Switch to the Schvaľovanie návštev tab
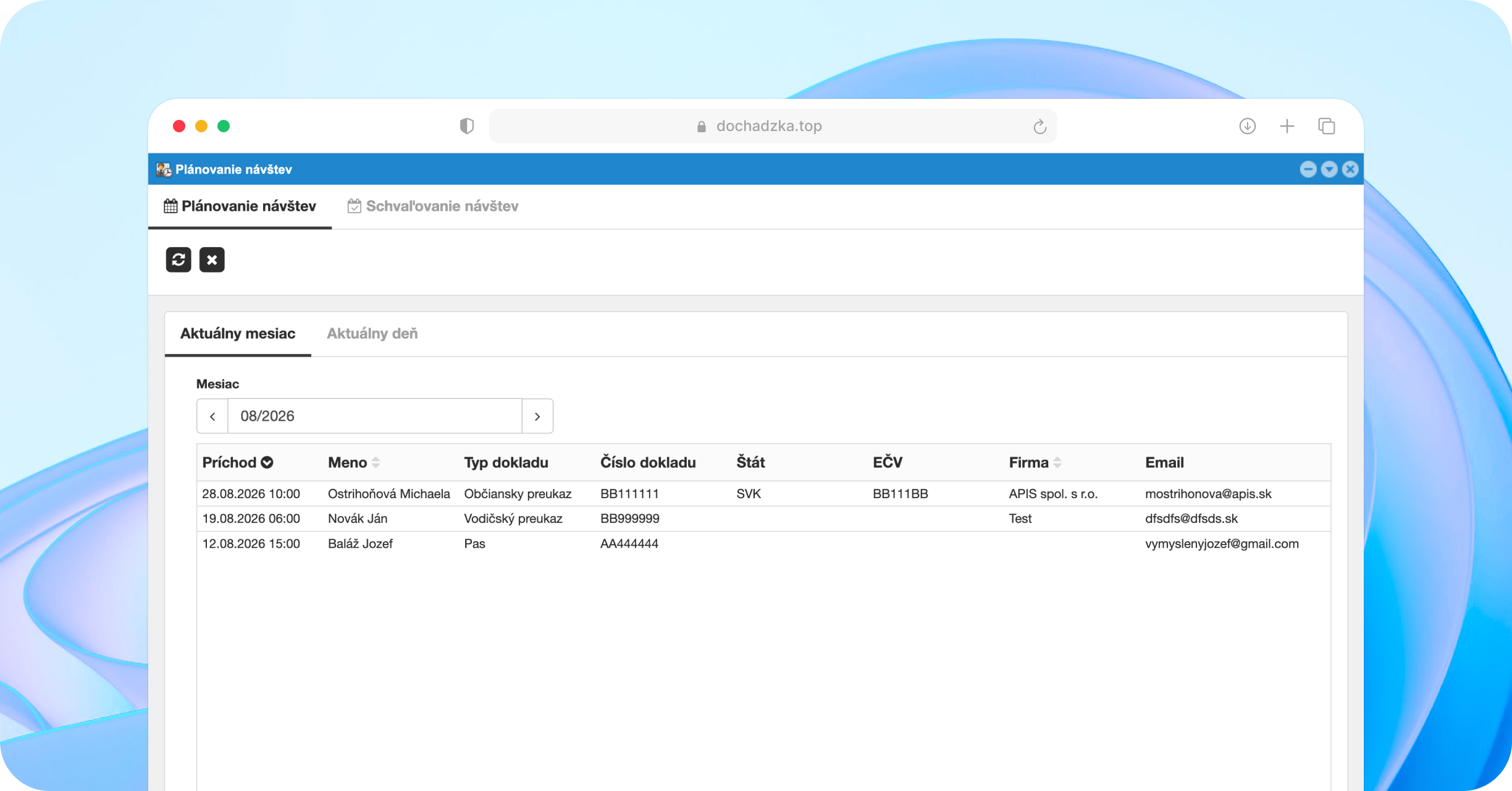 pyautogui.click(x=433, y=206)
